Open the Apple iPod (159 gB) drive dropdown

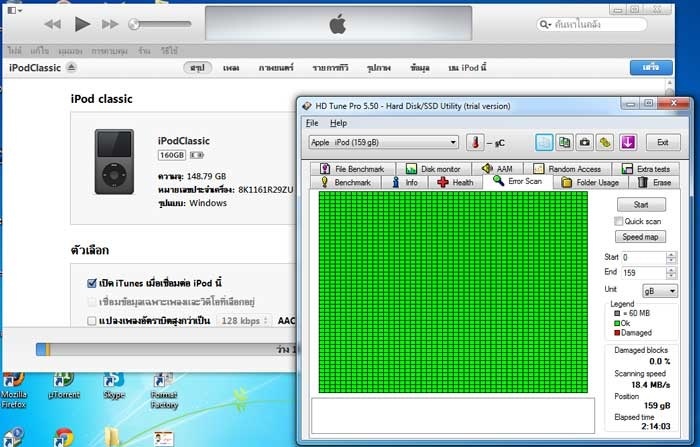[382, 142]
